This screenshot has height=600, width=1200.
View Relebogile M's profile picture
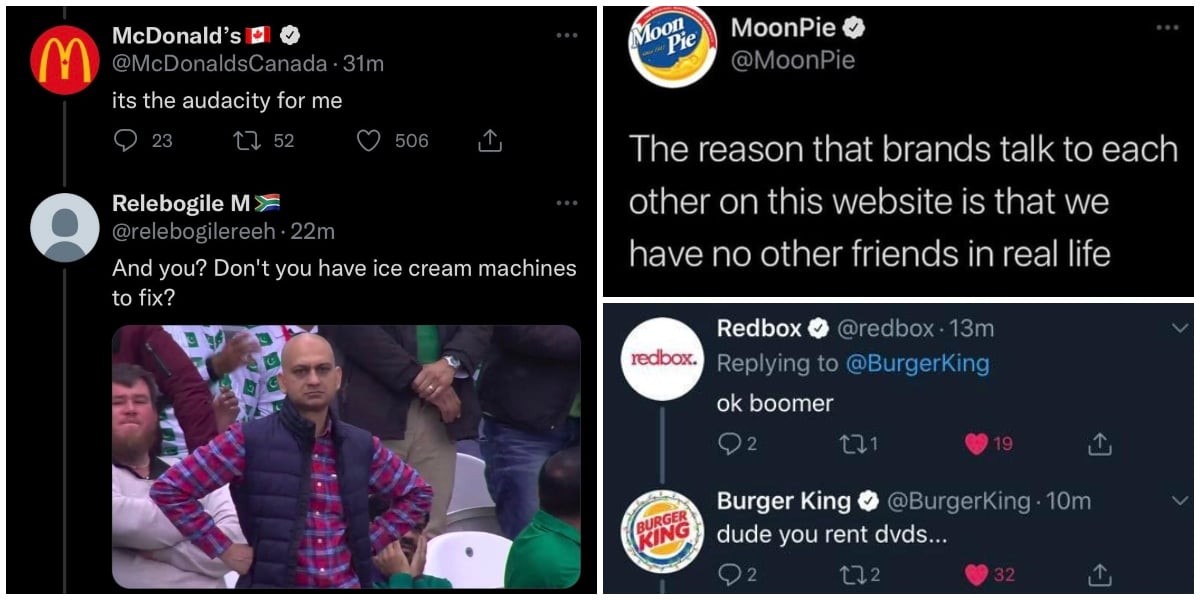pyautogui.click(x=65, y=227)
